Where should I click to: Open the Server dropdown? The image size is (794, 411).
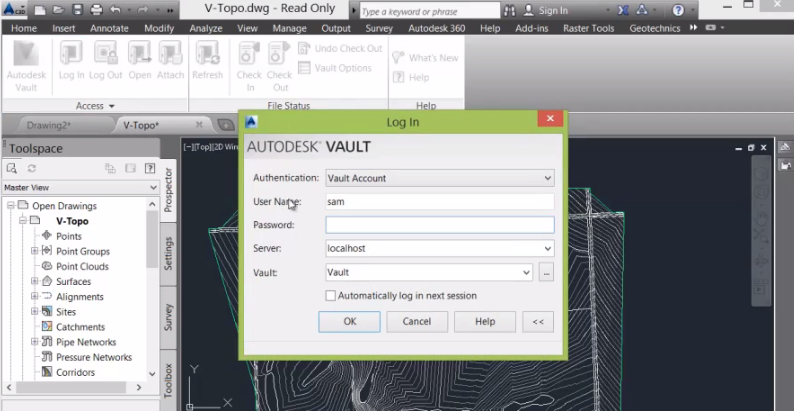547,249
